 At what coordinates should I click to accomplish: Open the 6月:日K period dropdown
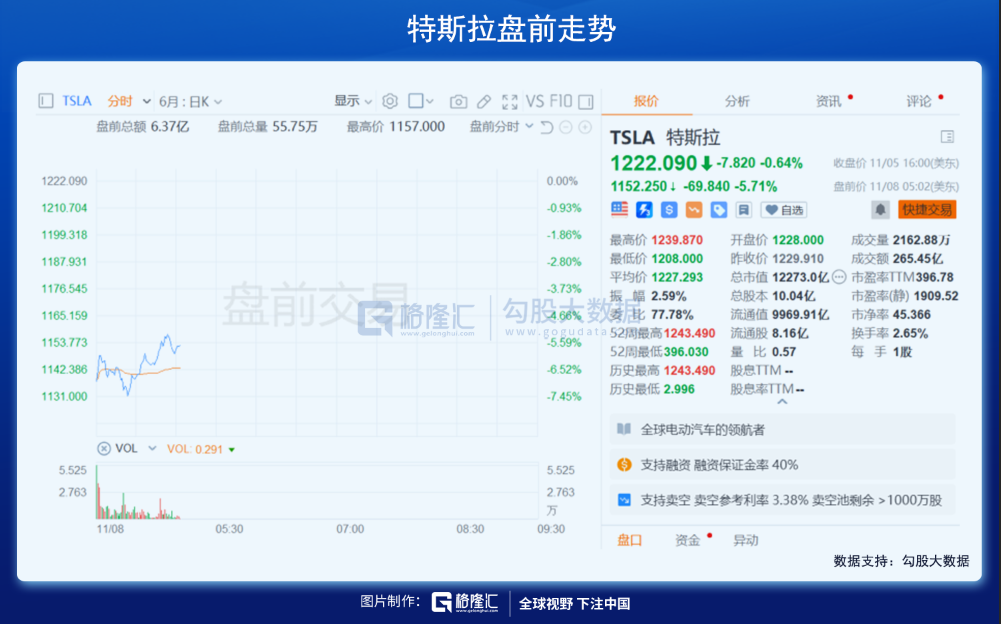point(190,101)
